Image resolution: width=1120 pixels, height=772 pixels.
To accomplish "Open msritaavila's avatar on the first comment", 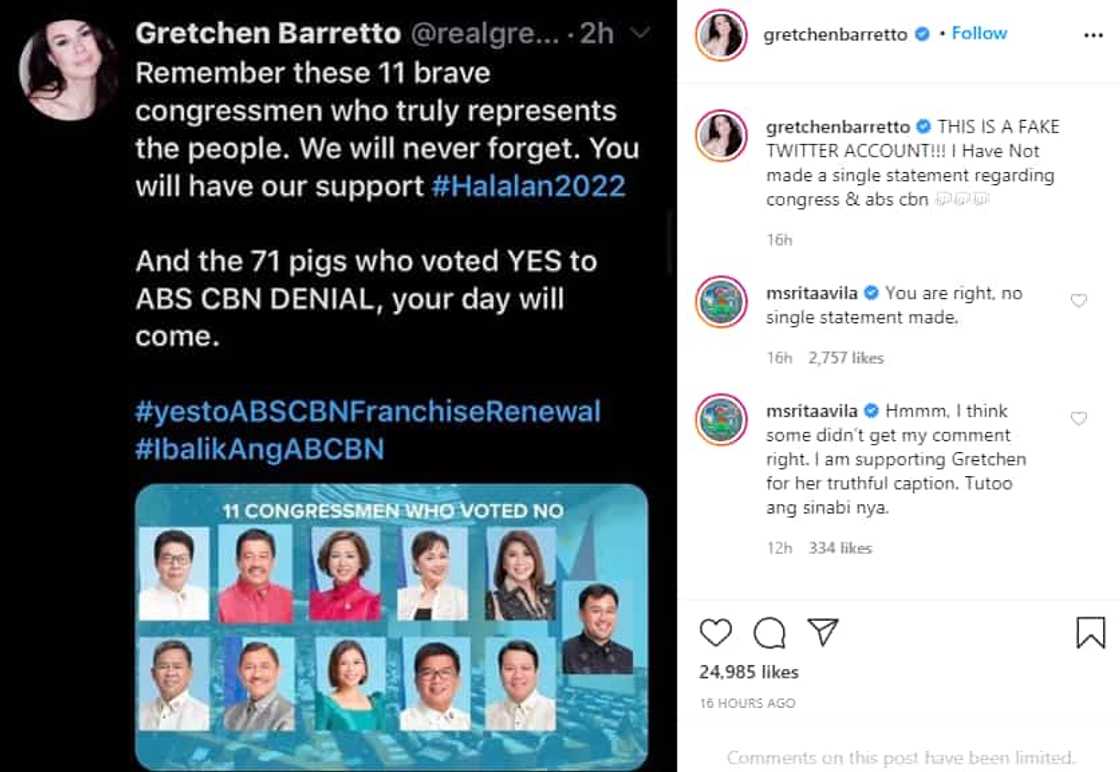I will click(721, 302).
